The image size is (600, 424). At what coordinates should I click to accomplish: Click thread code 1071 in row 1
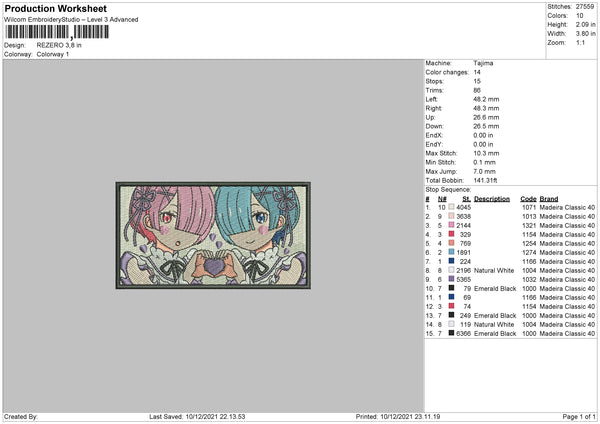529,207
